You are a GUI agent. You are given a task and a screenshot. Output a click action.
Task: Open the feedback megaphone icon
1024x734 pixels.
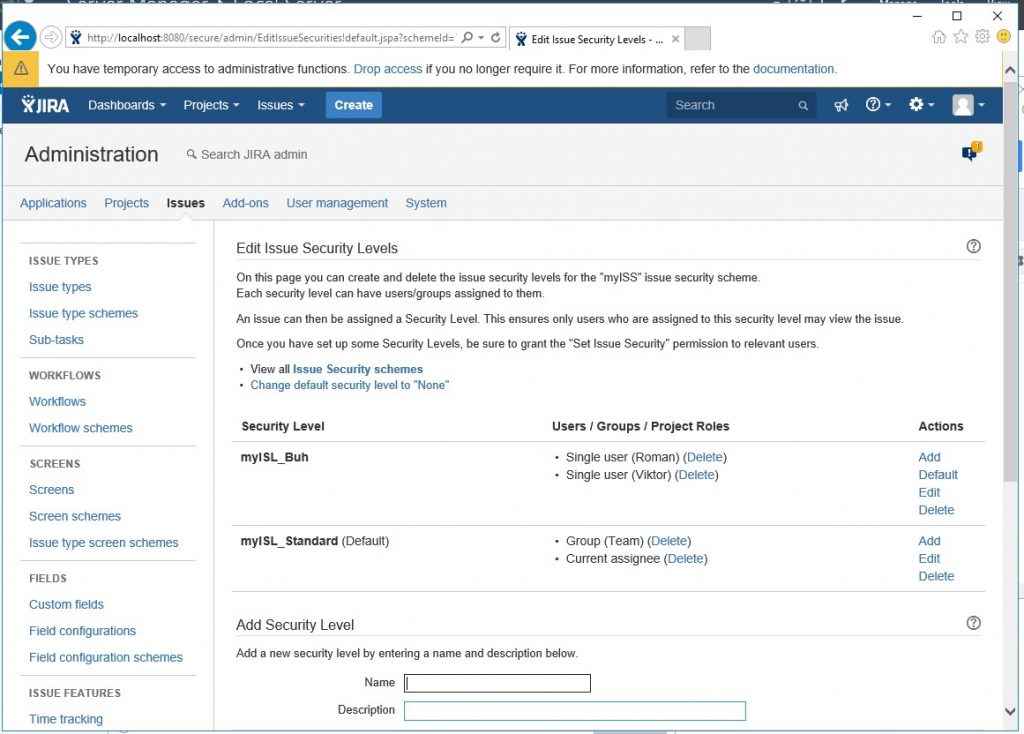point(841,105)
